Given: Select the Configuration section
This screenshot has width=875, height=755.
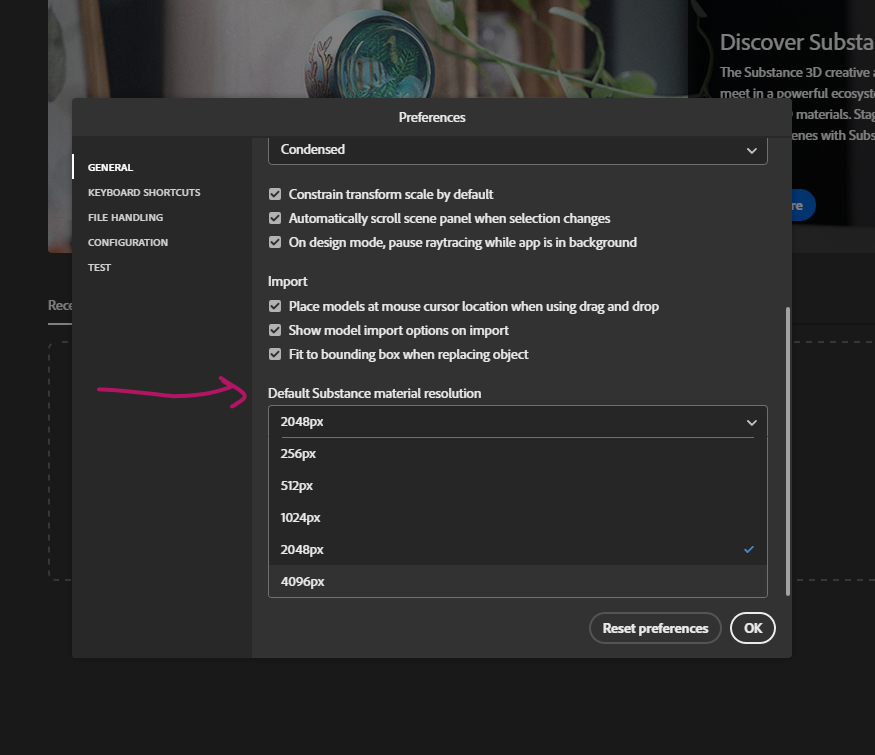Looking at the screenshot, I should click(127, 242).
